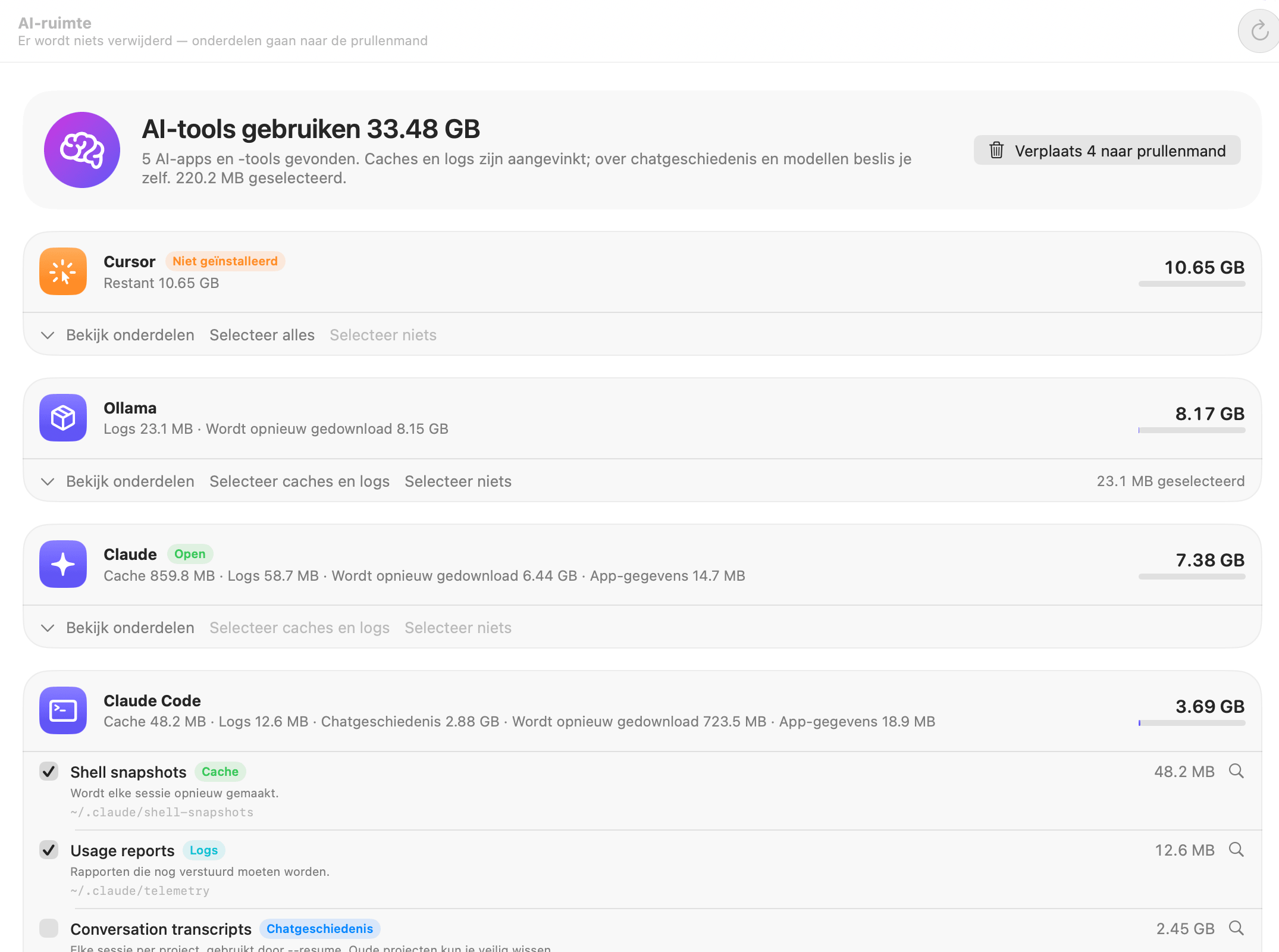Click the Claude 7.38 GB size bar
This screenshot has height=952, width=1279.
click(1192, 577)
